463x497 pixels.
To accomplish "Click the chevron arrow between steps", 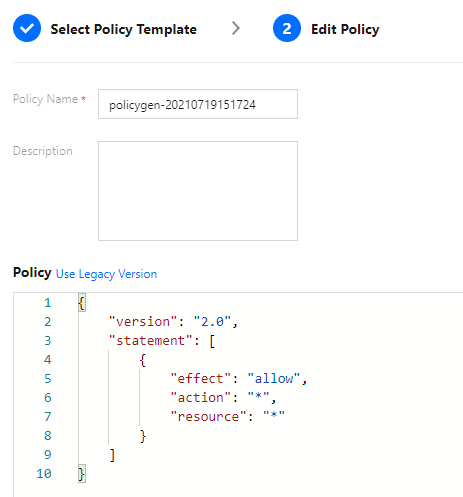I will point(236,28).
